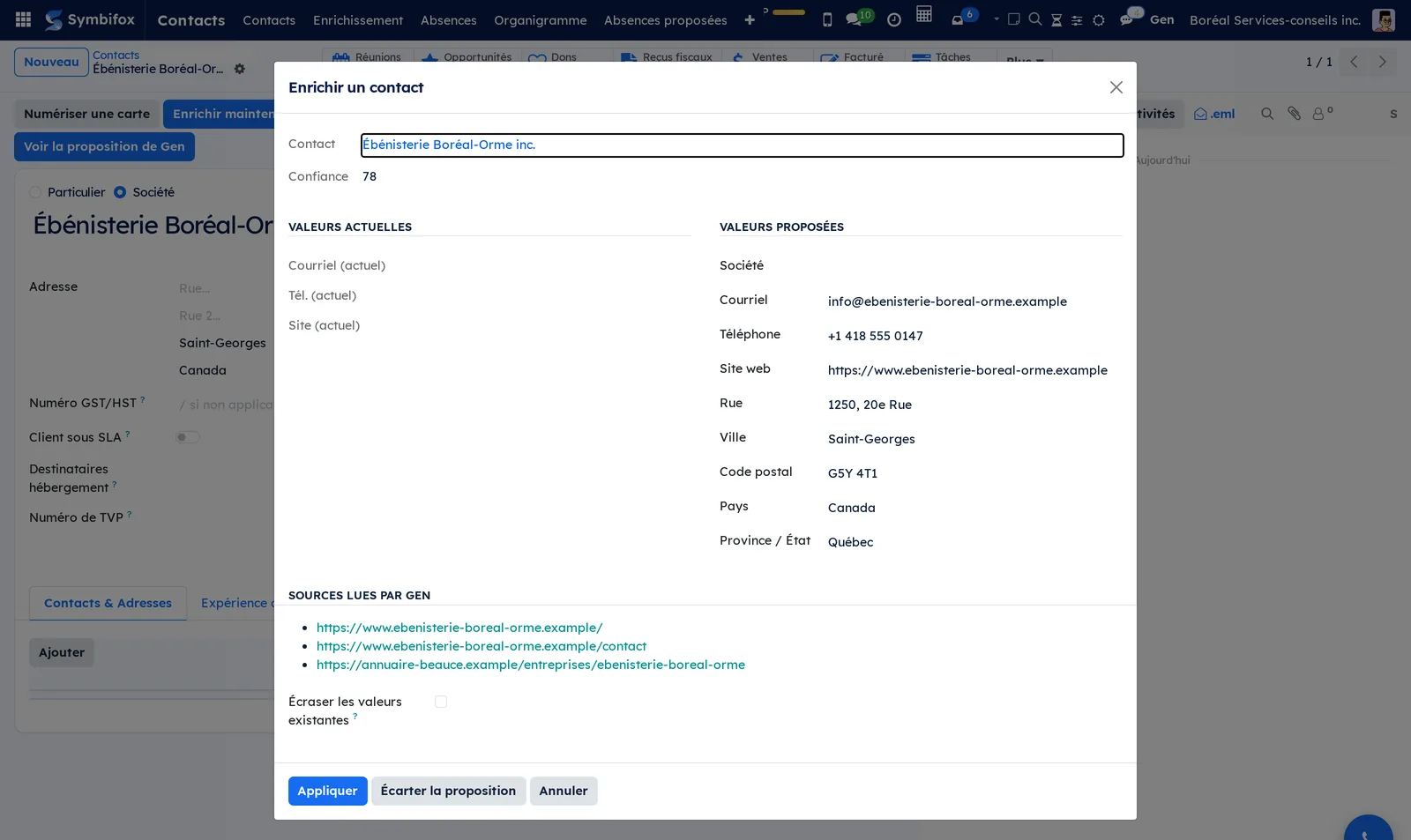Click the mobile phone icon in top bar
This screenshot has height=840, width=1411.
pos(827,19)
